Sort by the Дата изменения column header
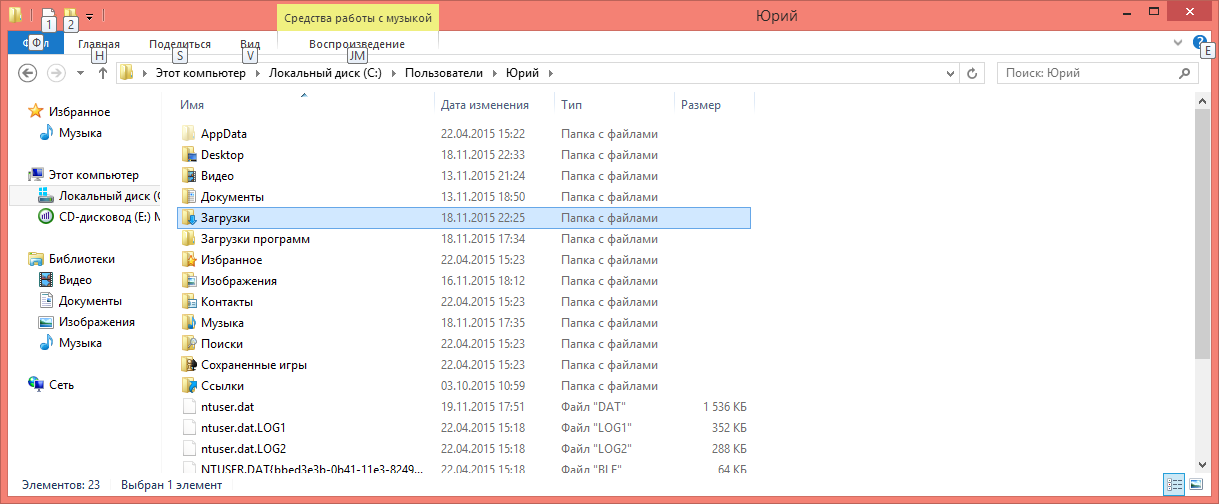Viewport: 1219px width, 504px height. coord(485,105)
